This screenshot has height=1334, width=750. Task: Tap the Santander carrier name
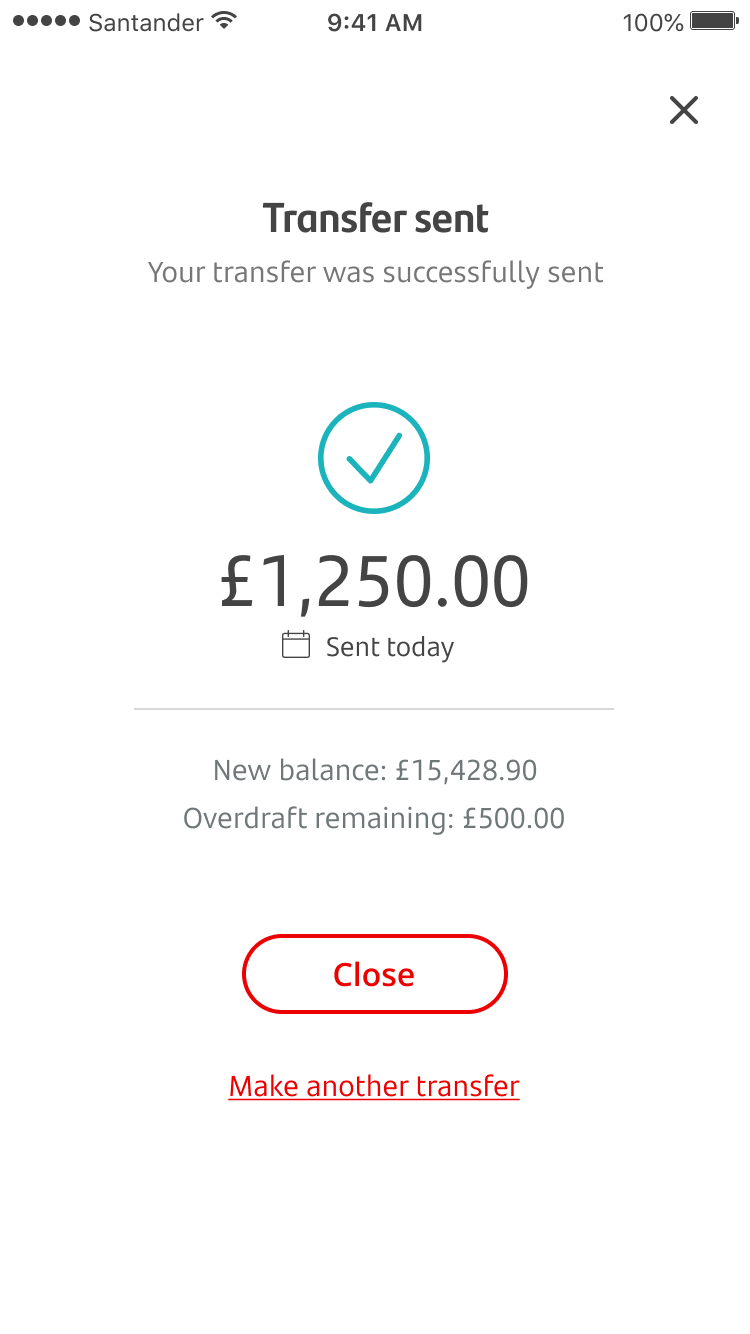pyautogui.click(x=146, y=22)
